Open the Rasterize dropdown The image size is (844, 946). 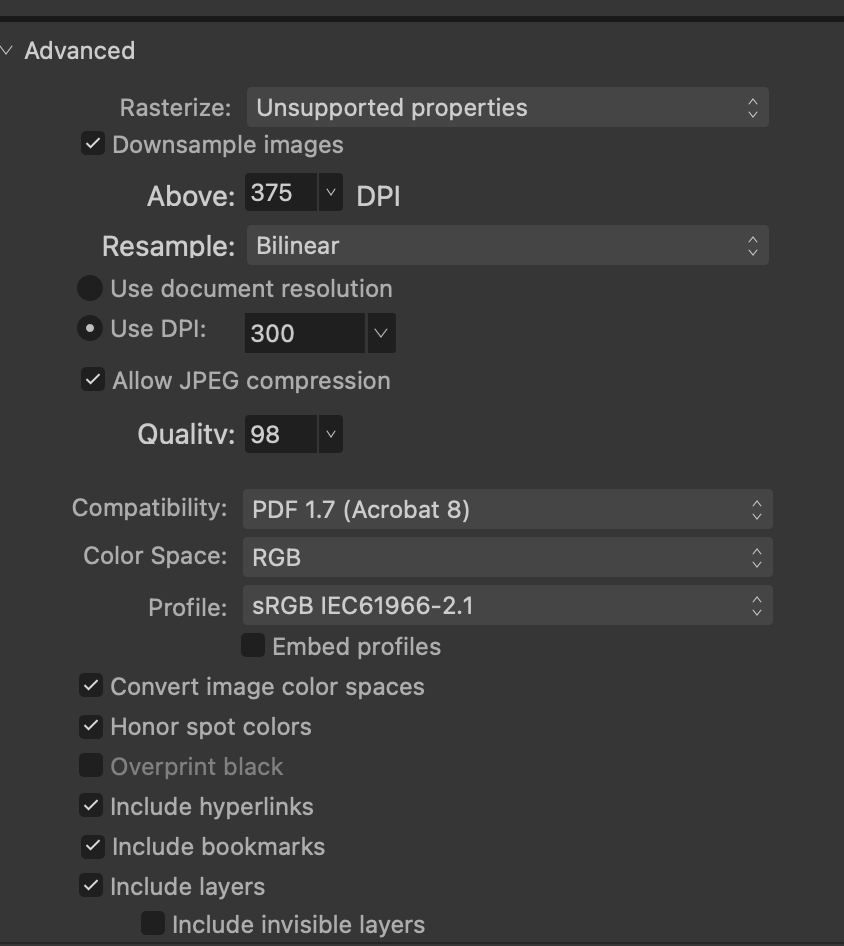pyautogui.click(x=507, y=107)
